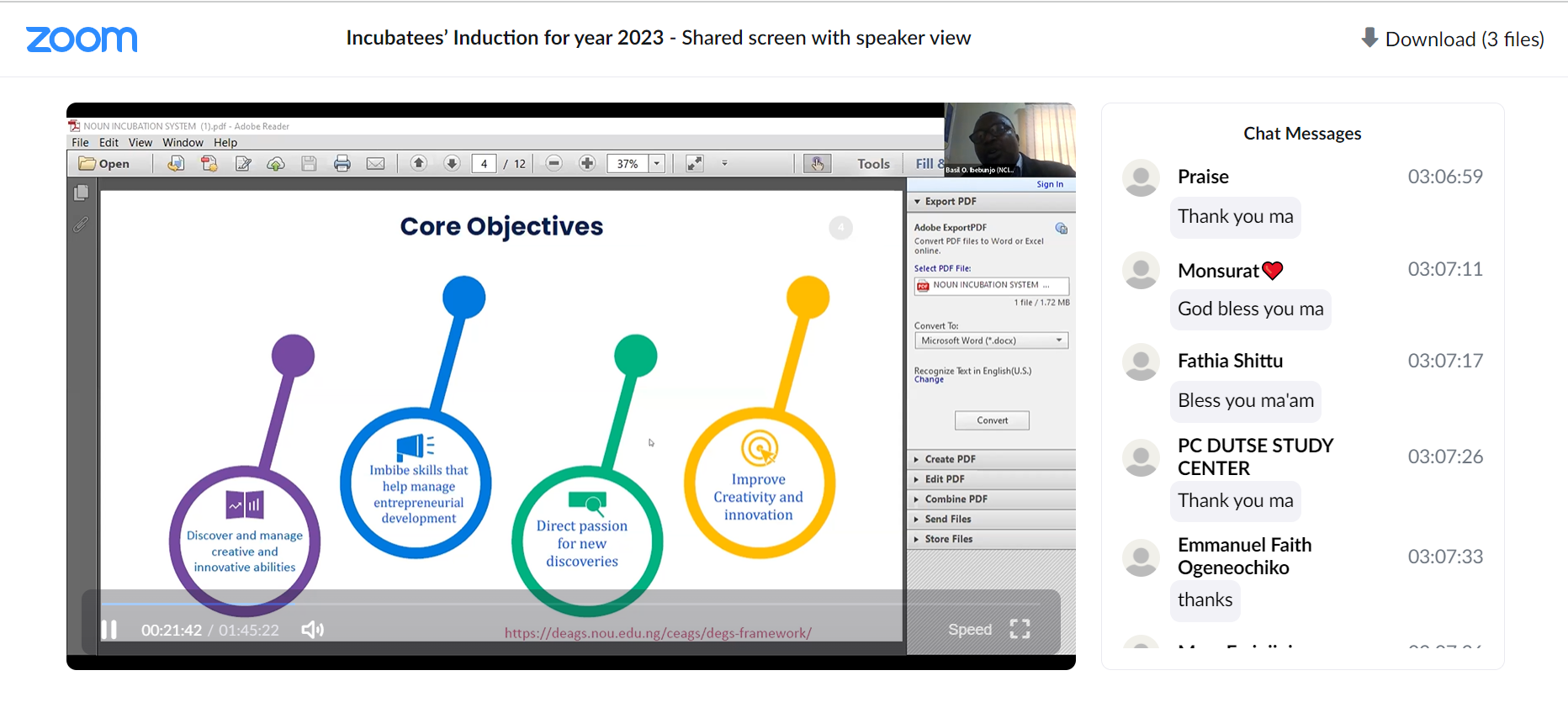Open the Help menu in Adobe Reader
The height and width of the screenshot is (718, 1568).
(x=225, y=143)
